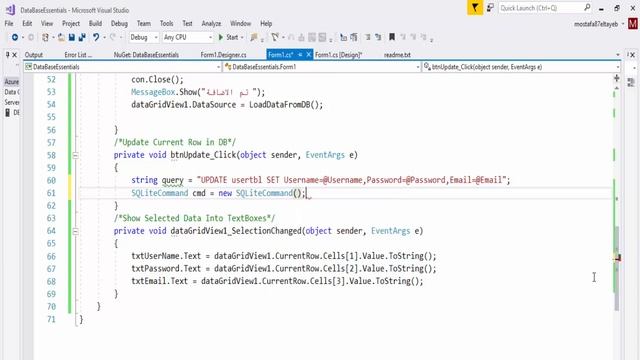Image resolution: width=640 pixels, height=360 pixels.
Task: Open the DataBaseEssentials project scope dropdown
Action: coord(122,67)
